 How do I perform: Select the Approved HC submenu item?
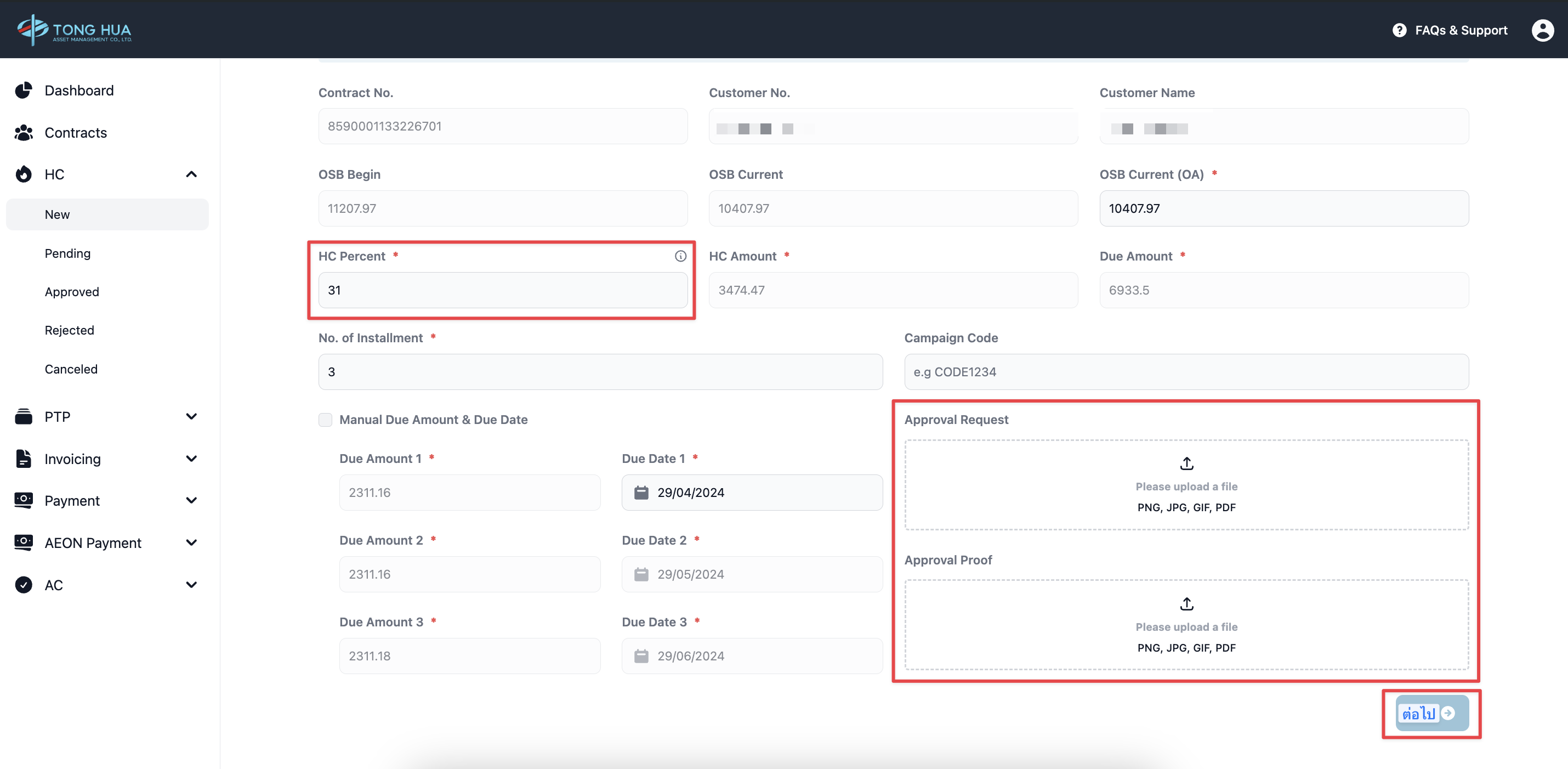click(72, 292)
